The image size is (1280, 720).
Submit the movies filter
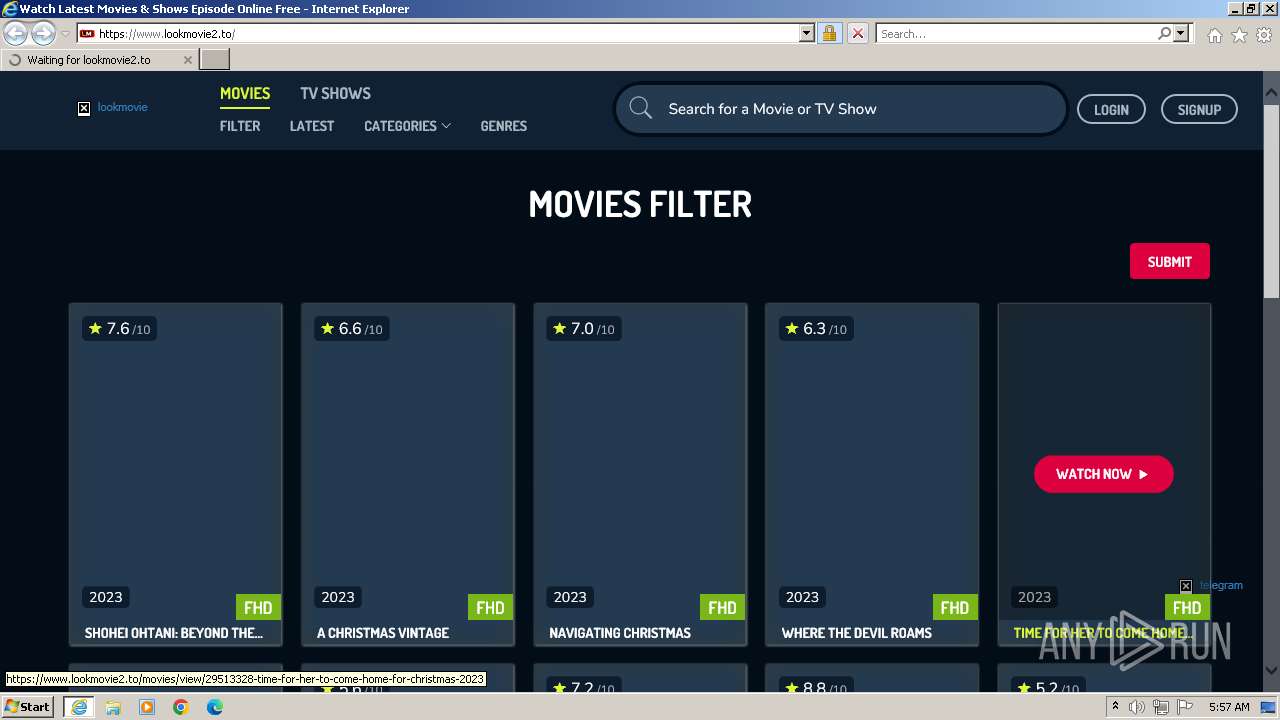1169,261
